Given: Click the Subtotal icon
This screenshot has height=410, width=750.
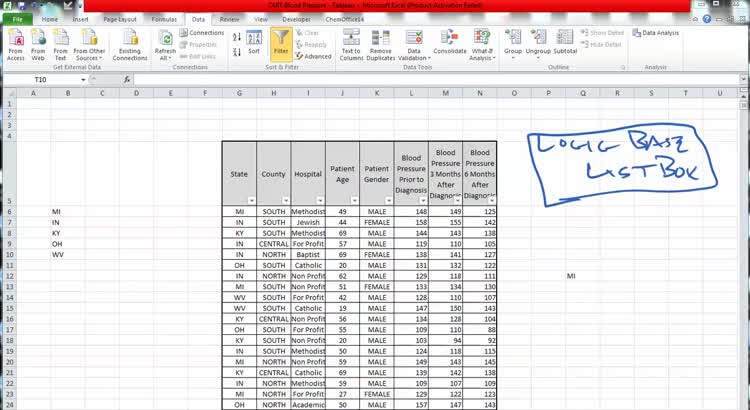Looking at the screenshot, I should click(x=565, y=43).
